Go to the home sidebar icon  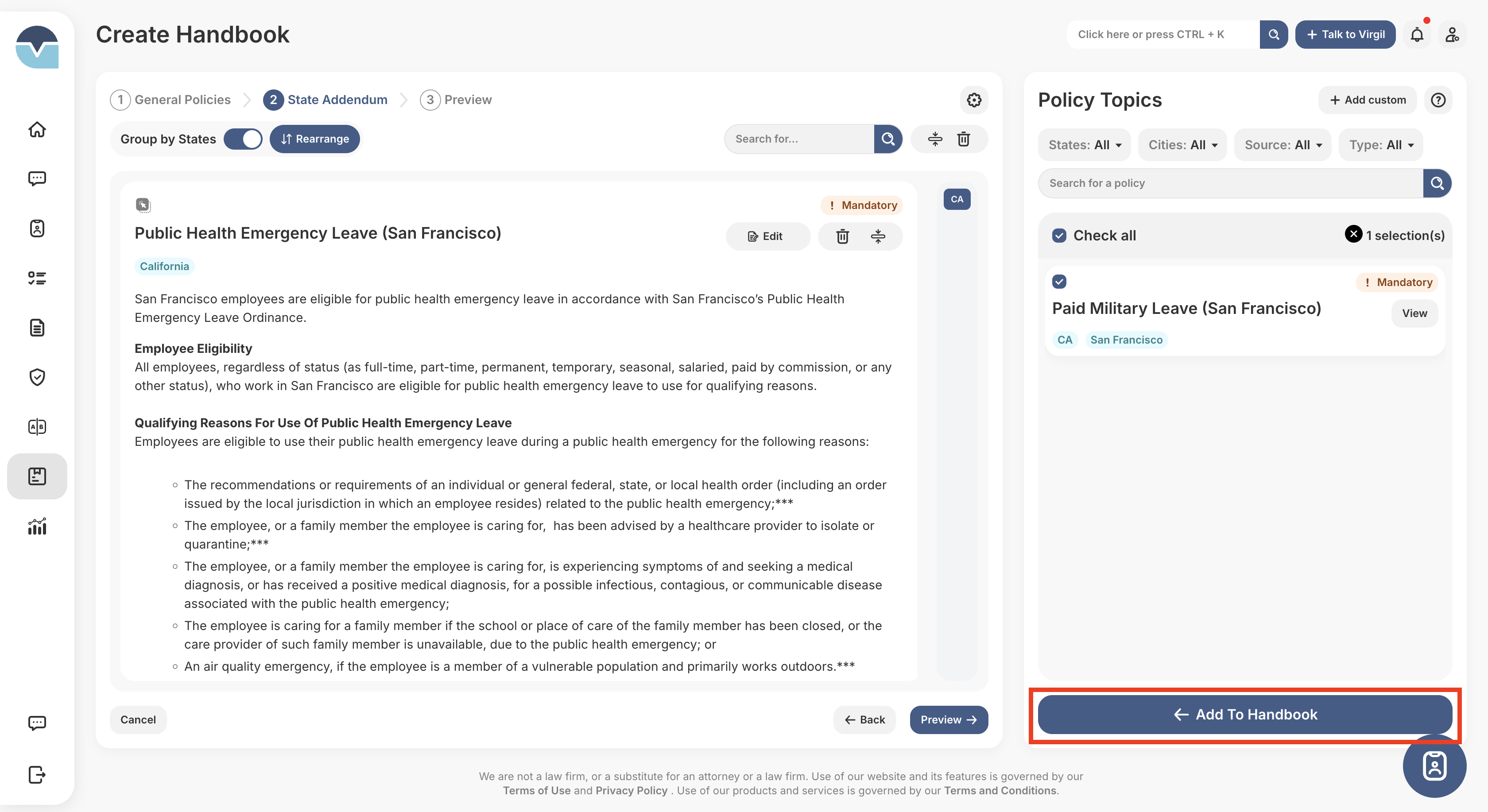click(37, 129)
